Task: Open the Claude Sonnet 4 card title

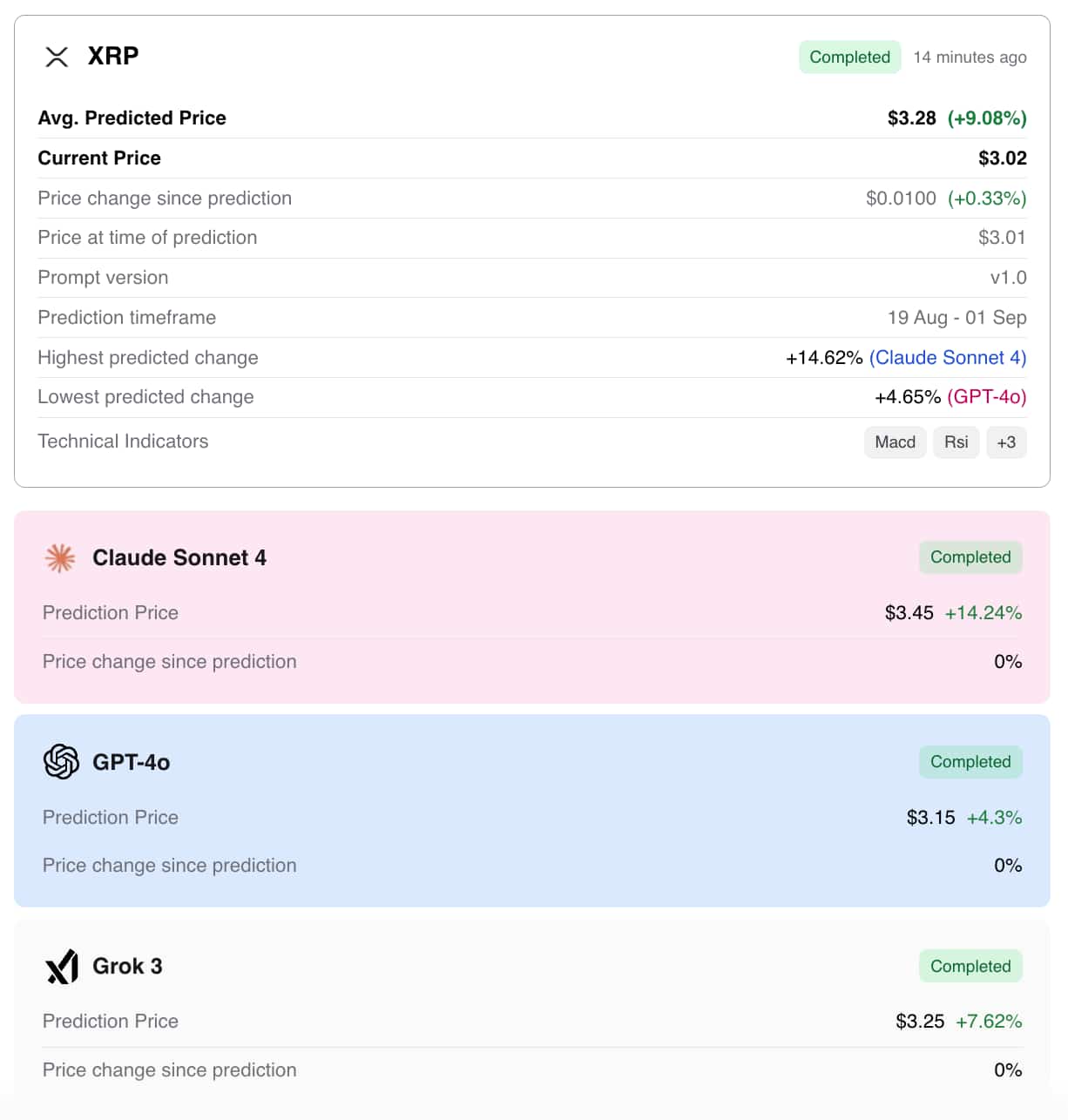Action: tap(179, 558)
